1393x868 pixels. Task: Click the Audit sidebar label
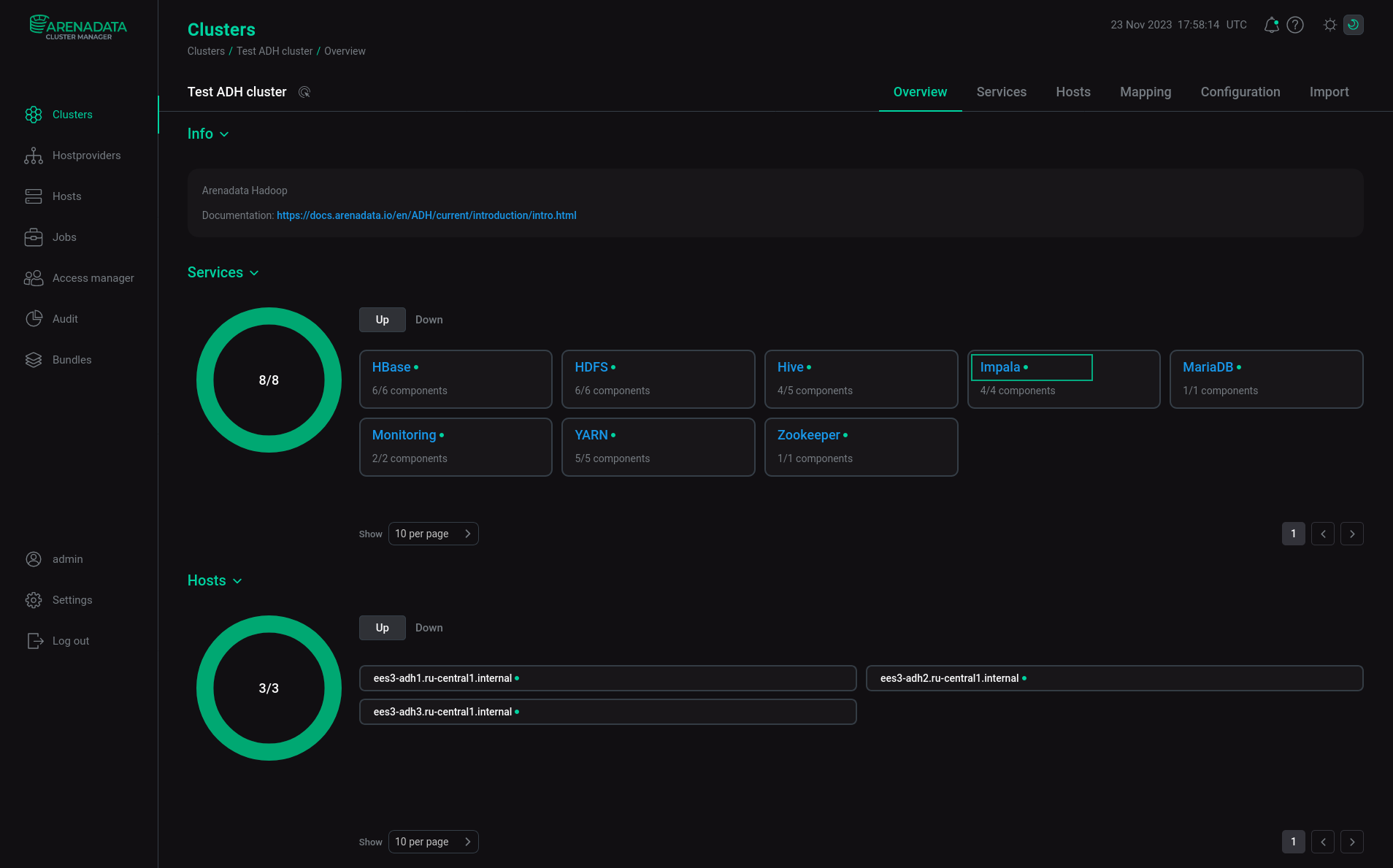[x=65, y=319]
